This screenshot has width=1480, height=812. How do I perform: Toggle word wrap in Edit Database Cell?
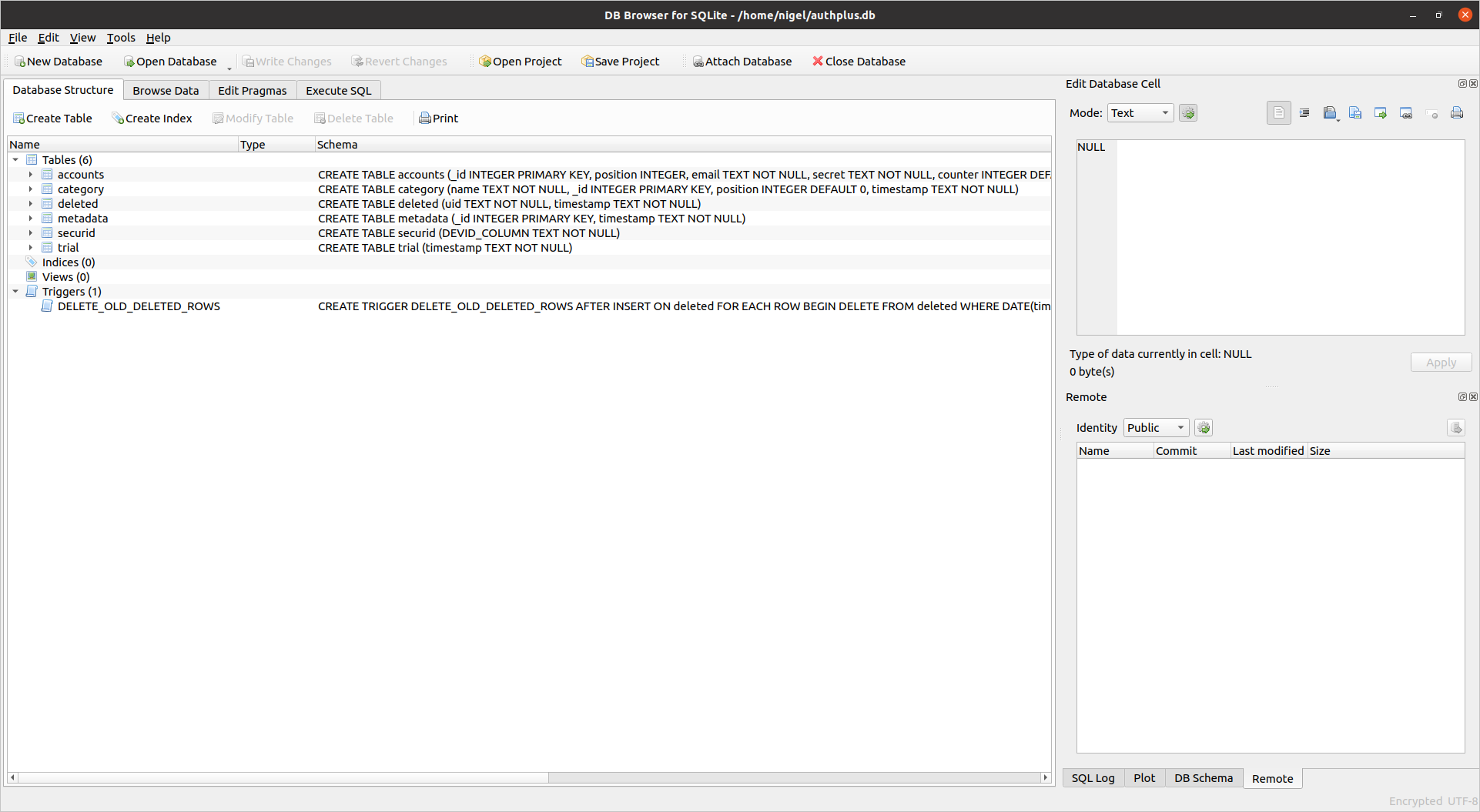point(1279,113)
